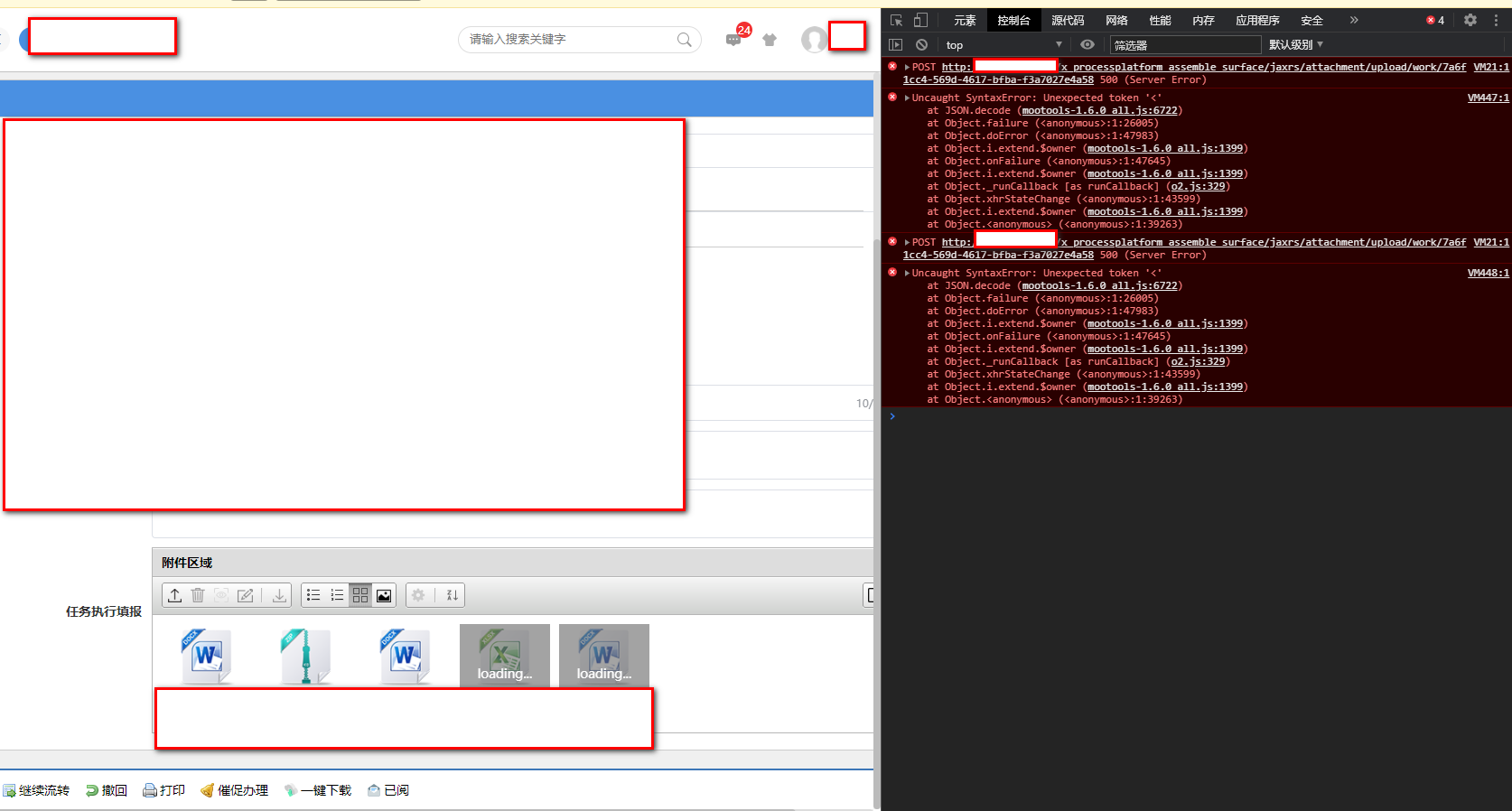Switch to the 安全 Security tab
This screenshot has width=1512, height=811.
point(1311,20)
